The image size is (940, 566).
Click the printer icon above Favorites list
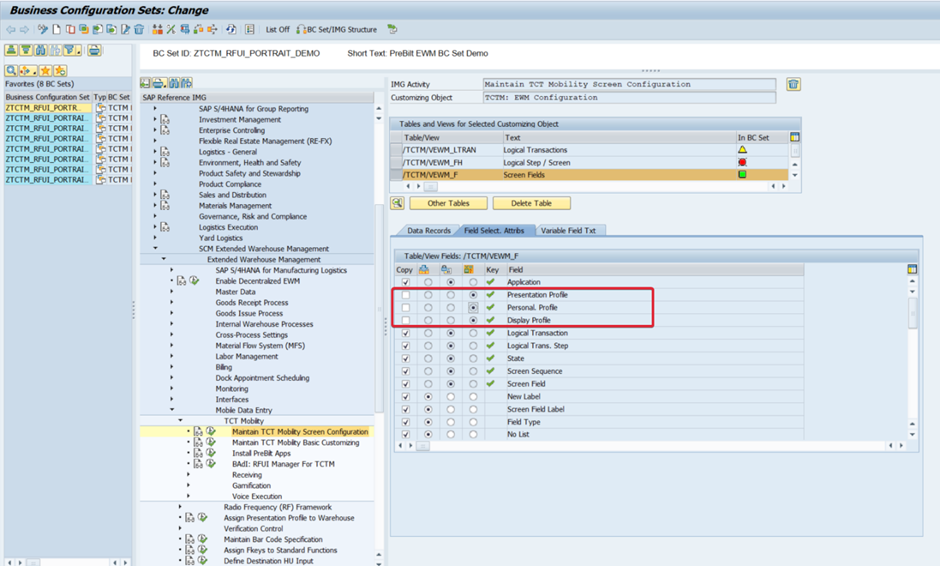pos(94,50)
